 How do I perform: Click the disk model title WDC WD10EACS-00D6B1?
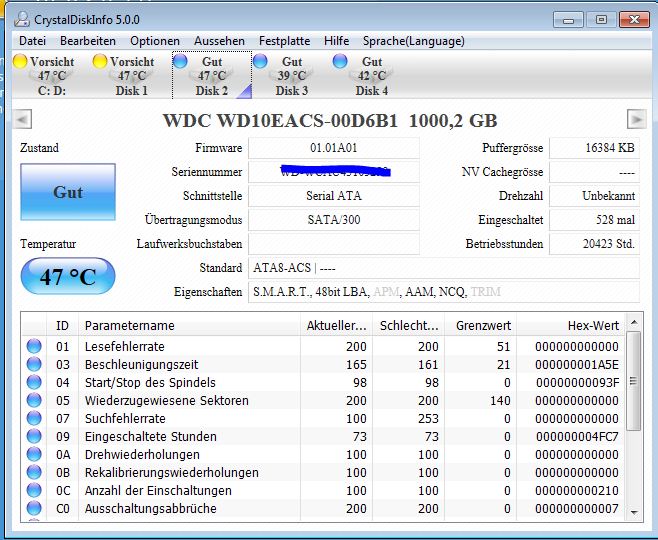280,121
